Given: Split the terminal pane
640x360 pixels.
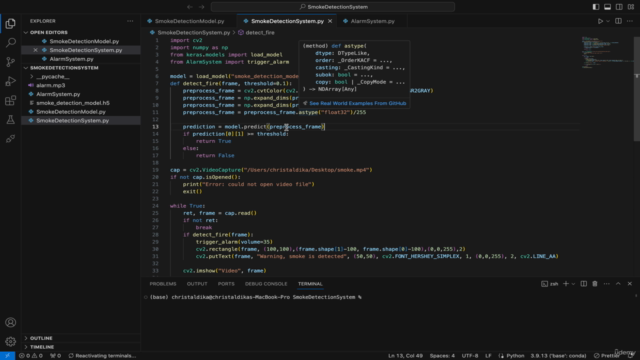Looking at the screenshot, I should click(584, 284).
